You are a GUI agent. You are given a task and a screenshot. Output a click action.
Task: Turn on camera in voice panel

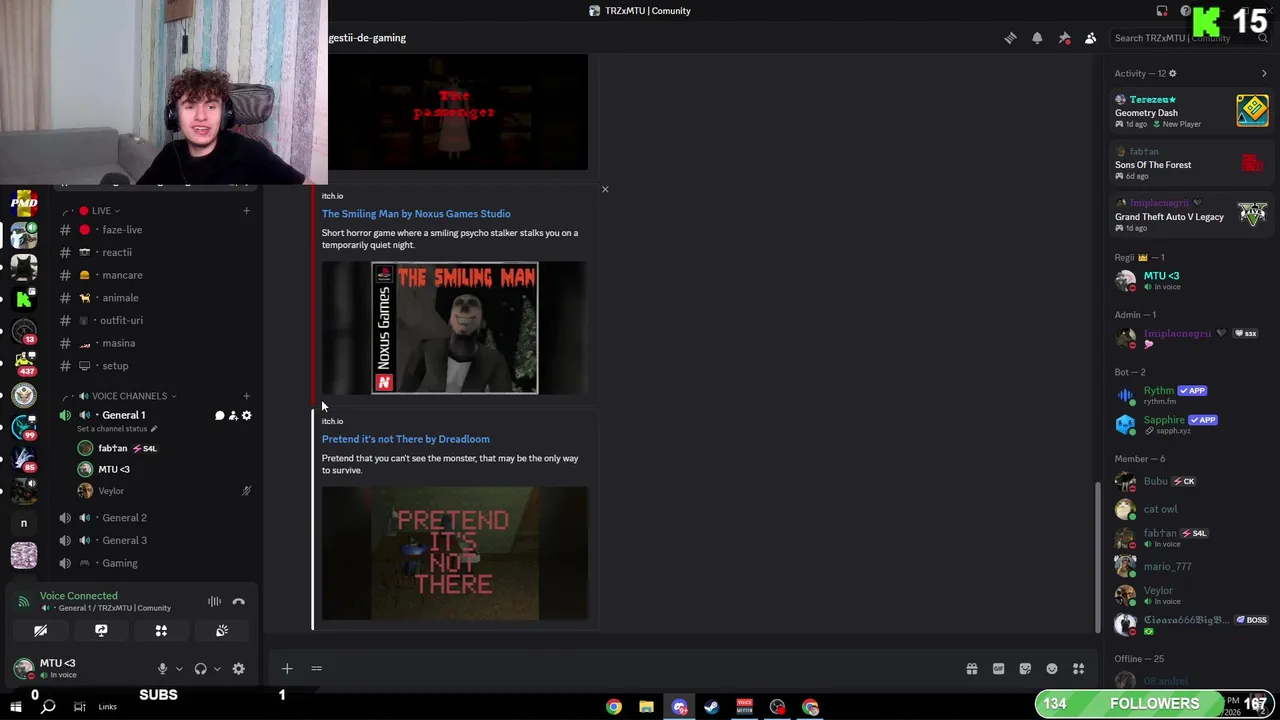(x=41, y=631)
